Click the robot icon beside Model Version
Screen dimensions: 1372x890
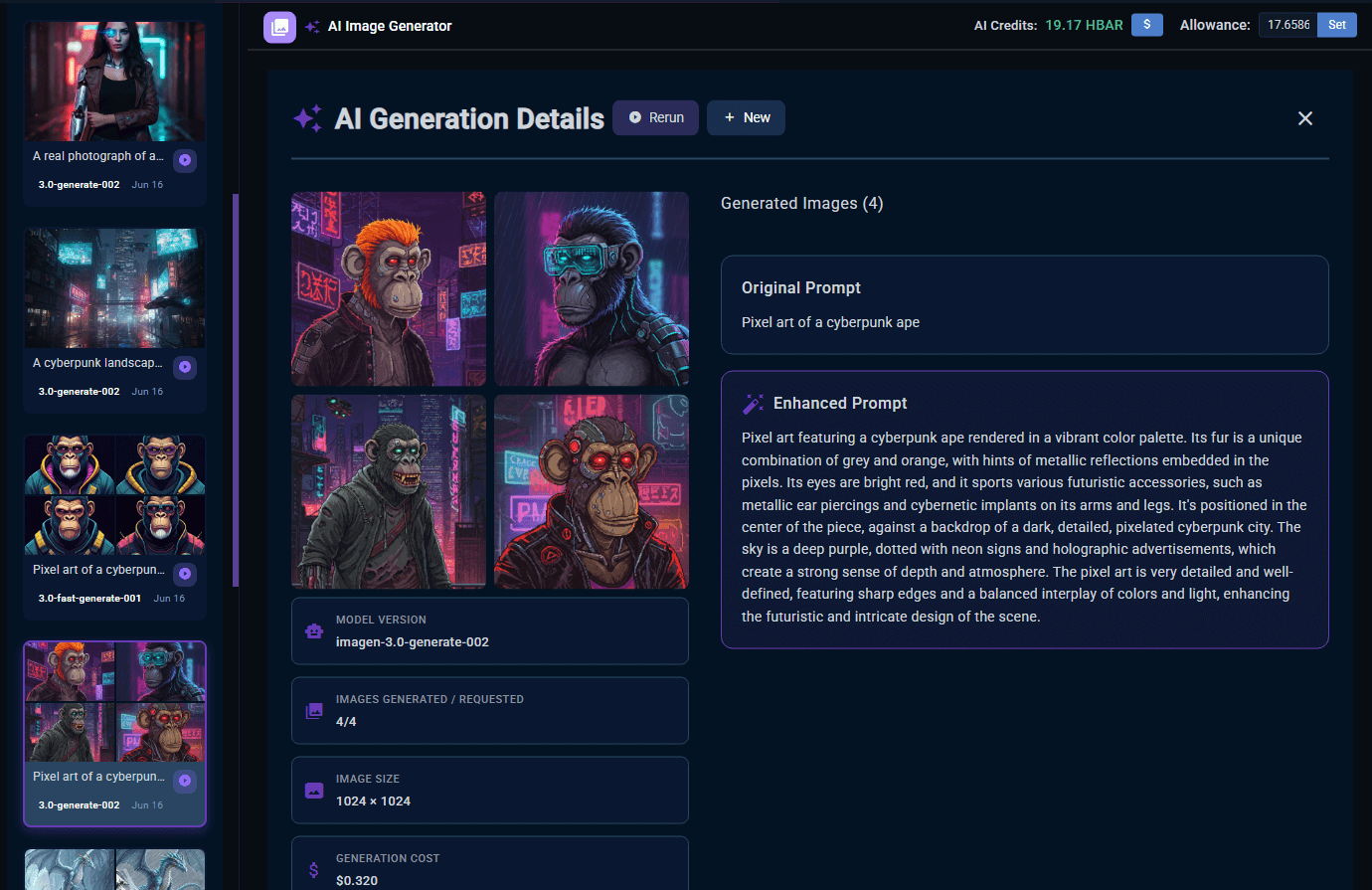point(314,630)
